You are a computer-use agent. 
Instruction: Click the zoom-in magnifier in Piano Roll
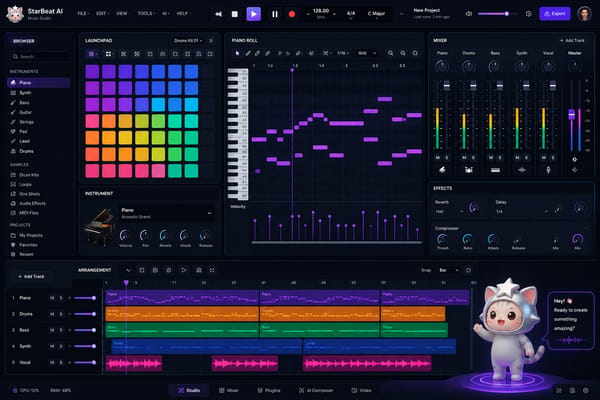click(x=390, y=53)
